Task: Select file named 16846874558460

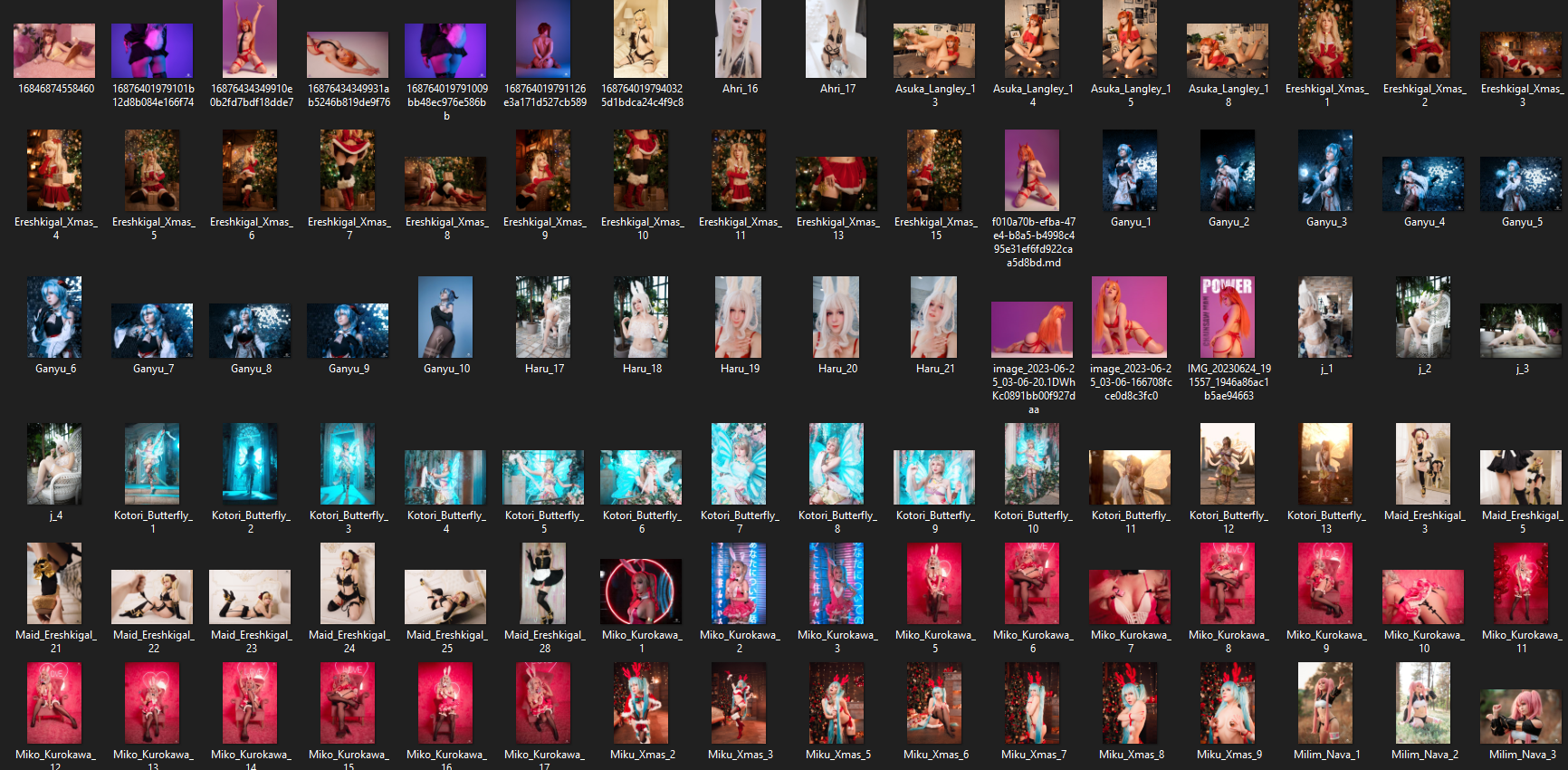Action: (56, 89)
